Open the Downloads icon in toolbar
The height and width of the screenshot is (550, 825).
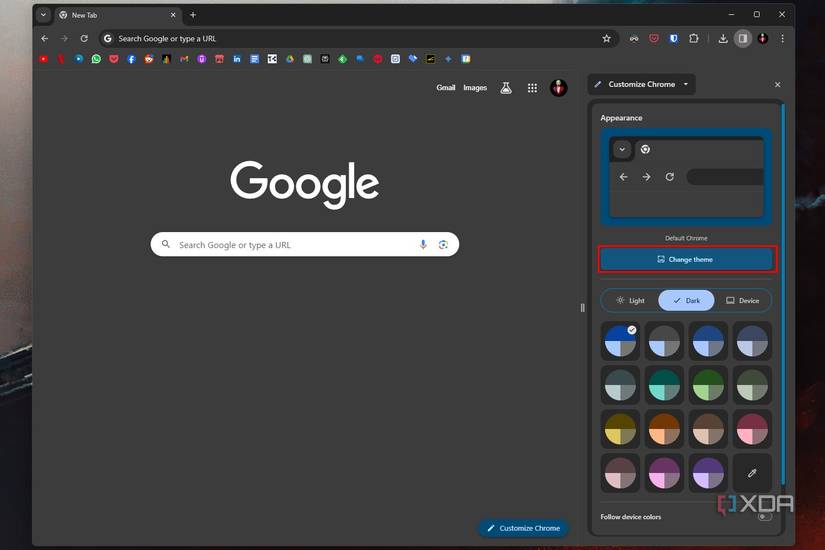723,39
